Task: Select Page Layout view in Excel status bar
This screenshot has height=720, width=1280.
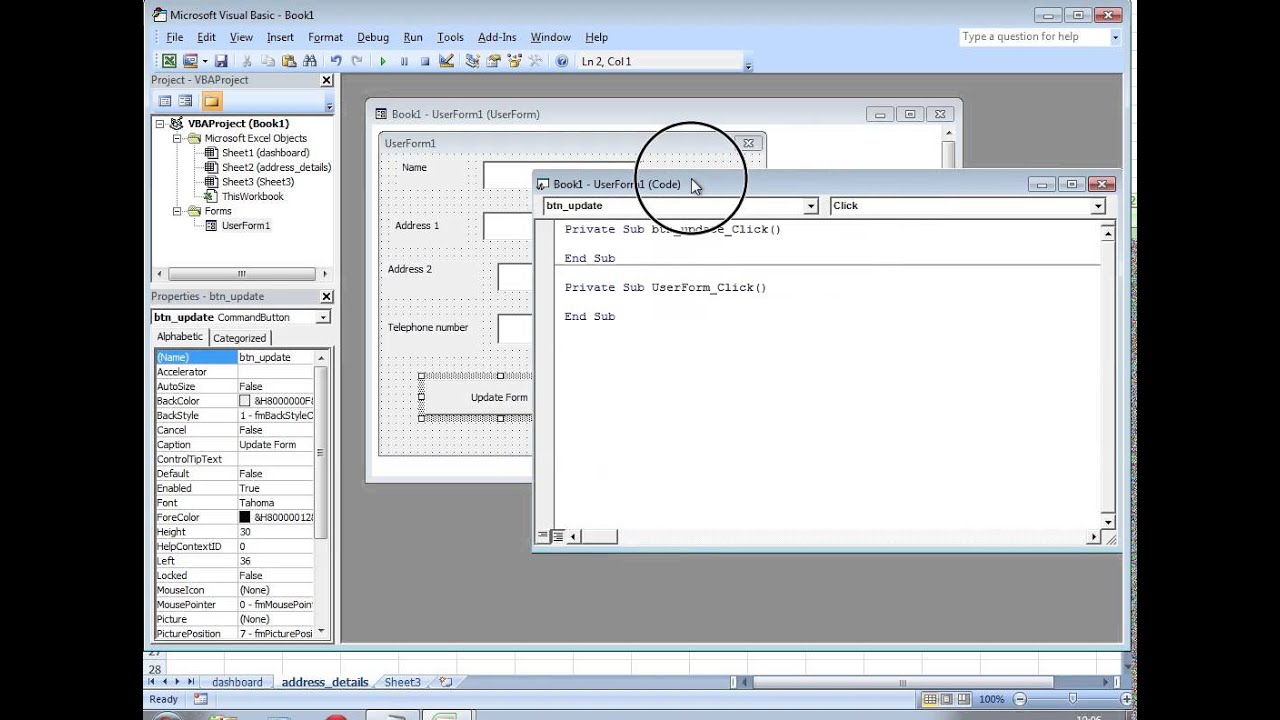Action: pyautogui.click(x=947, y=699)
